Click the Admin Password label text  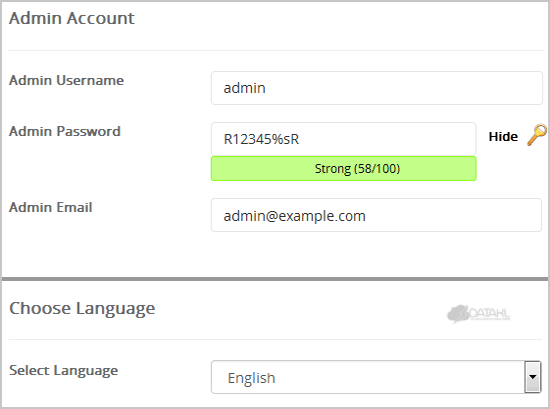coord(65,131)
